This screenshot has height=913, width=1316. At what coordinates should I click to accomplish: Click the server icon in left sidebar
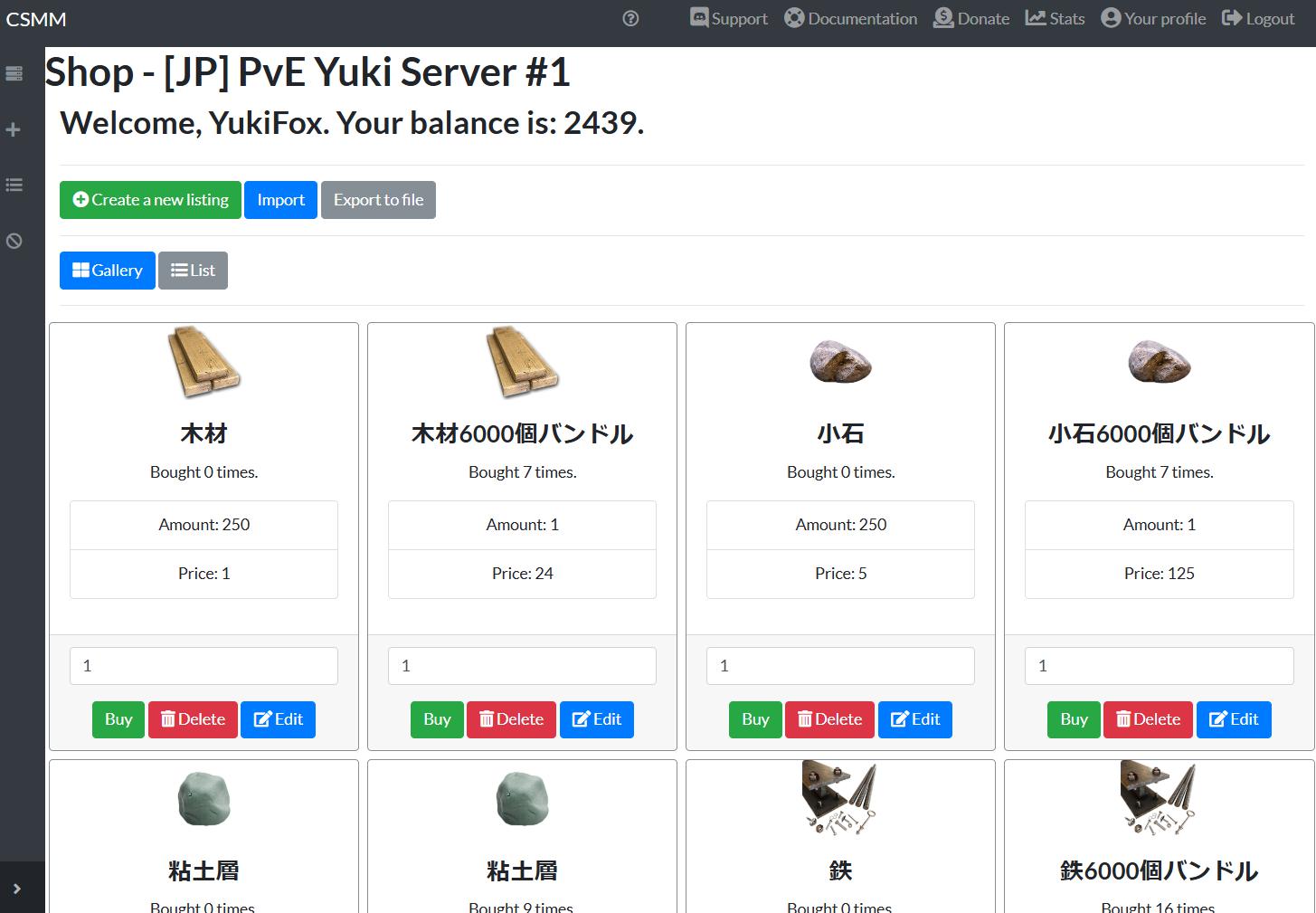(14, 74)
